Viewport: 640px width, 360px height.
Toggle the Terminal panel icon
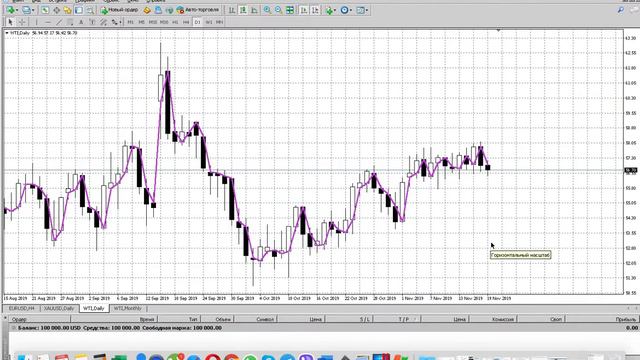tap(79, 10)
